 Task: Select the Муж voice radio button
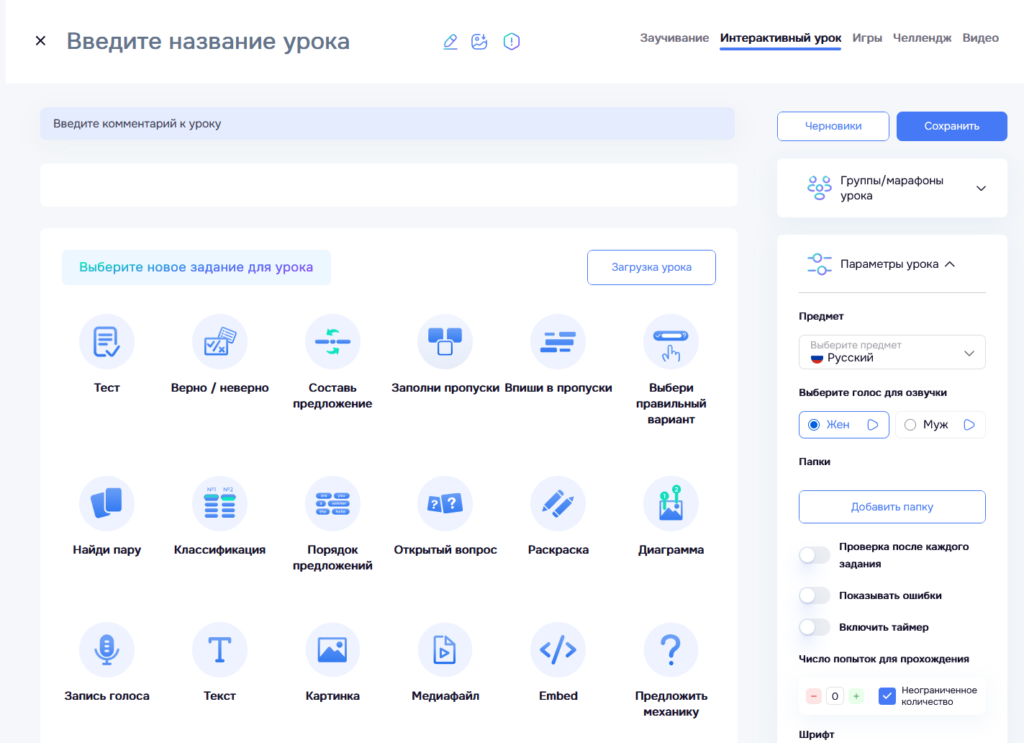909,424
